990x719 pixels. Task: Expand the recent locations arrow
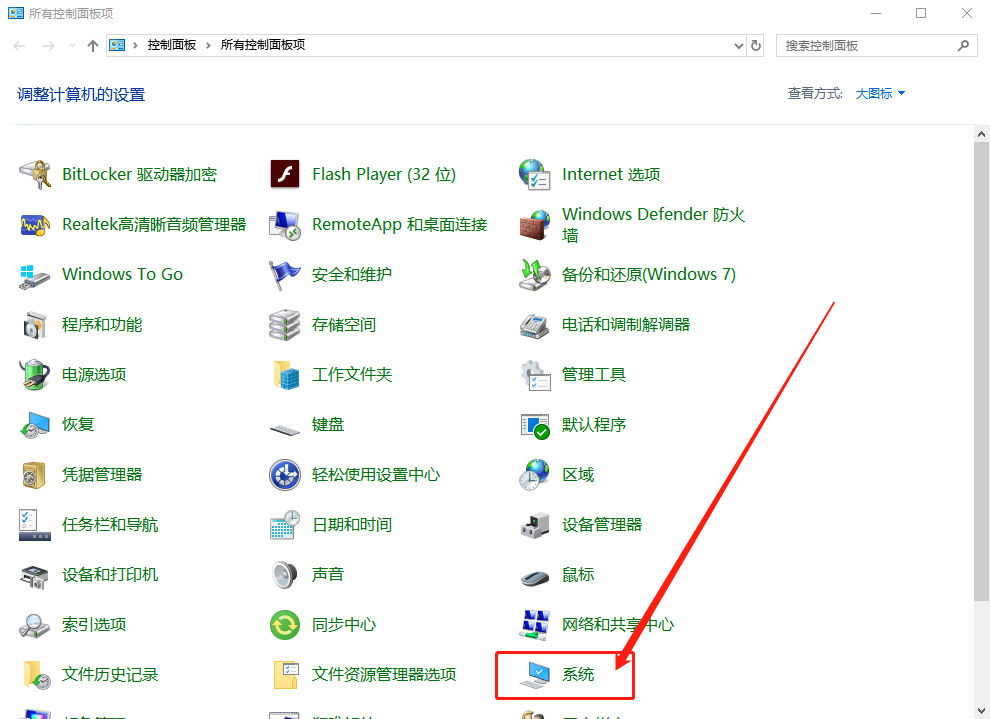73,45
